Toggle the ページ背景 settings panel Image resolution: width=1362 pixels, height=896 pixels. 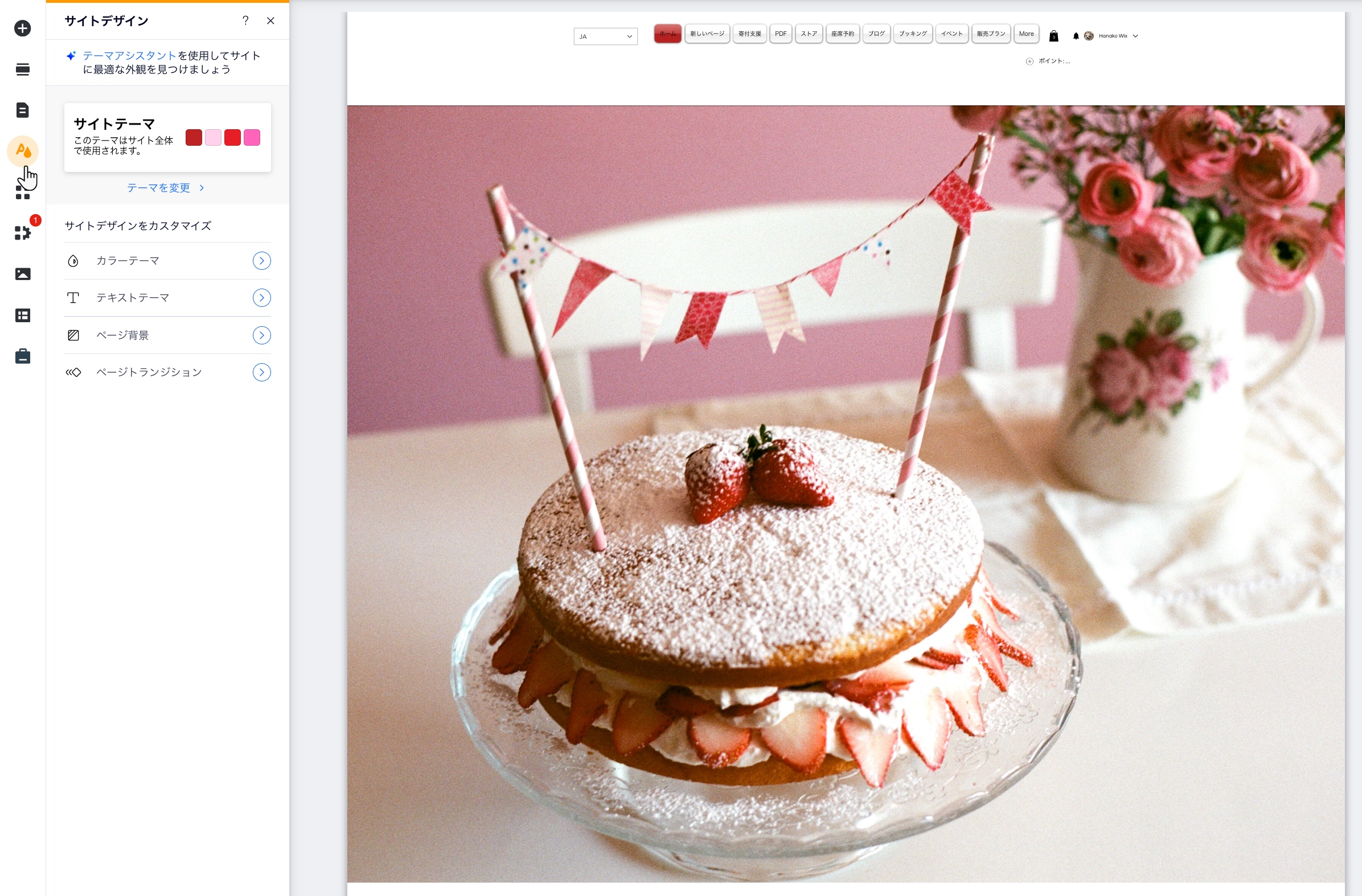pos(260,335)
